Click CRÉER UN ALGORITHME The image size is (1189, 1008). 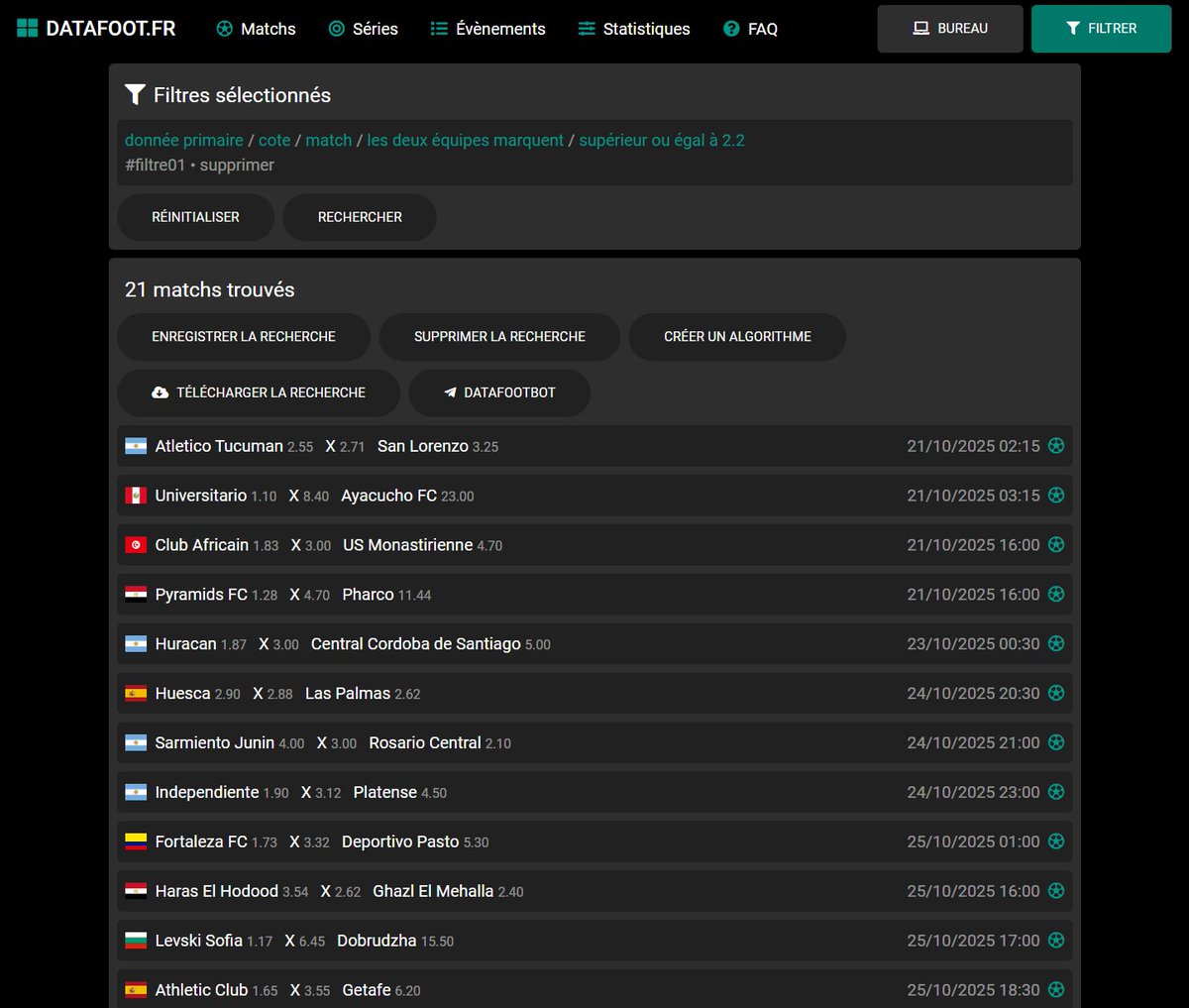coord(737,337)
